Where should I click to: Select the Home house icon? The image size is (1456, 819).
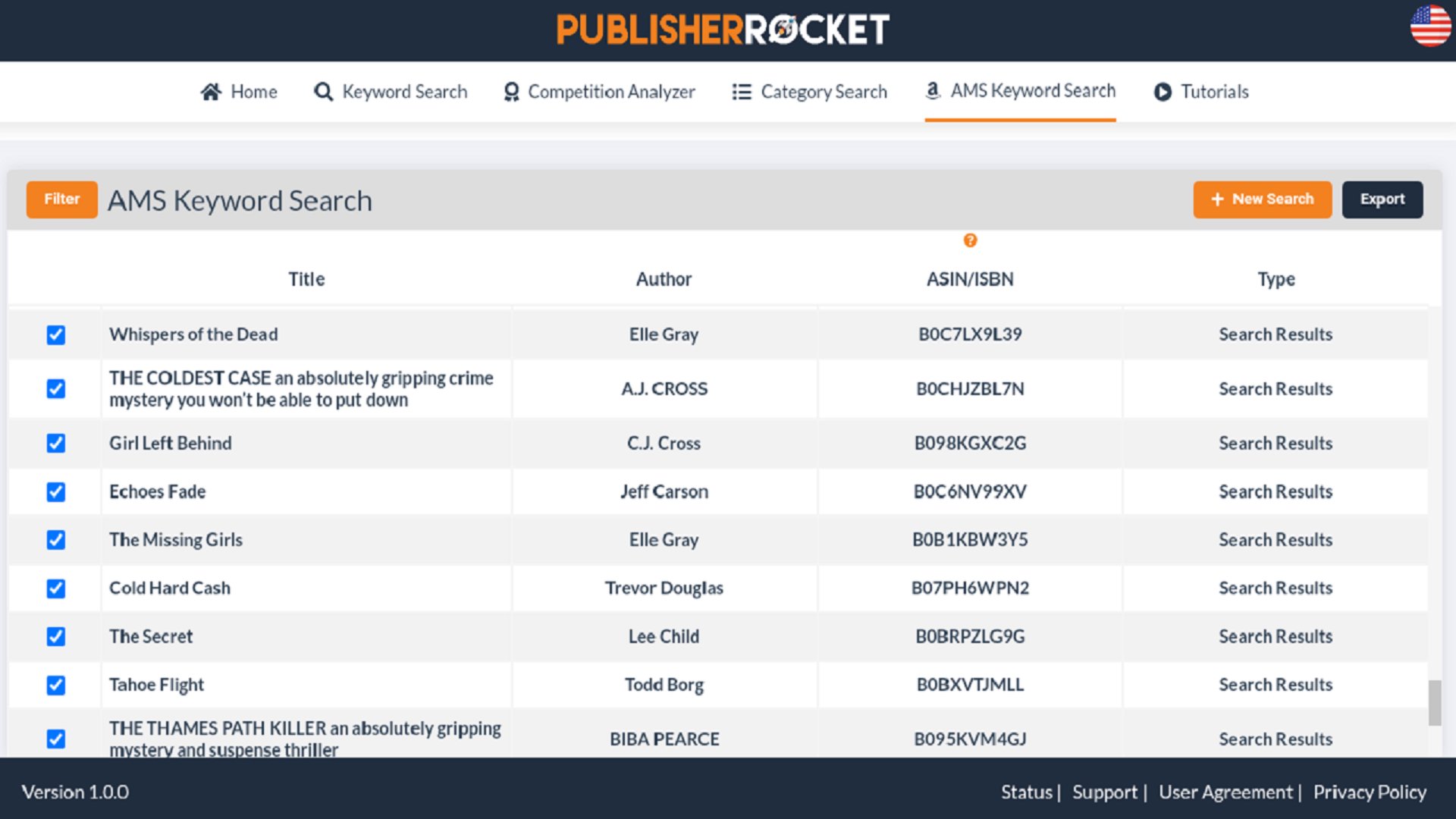(x=212, y=91)
